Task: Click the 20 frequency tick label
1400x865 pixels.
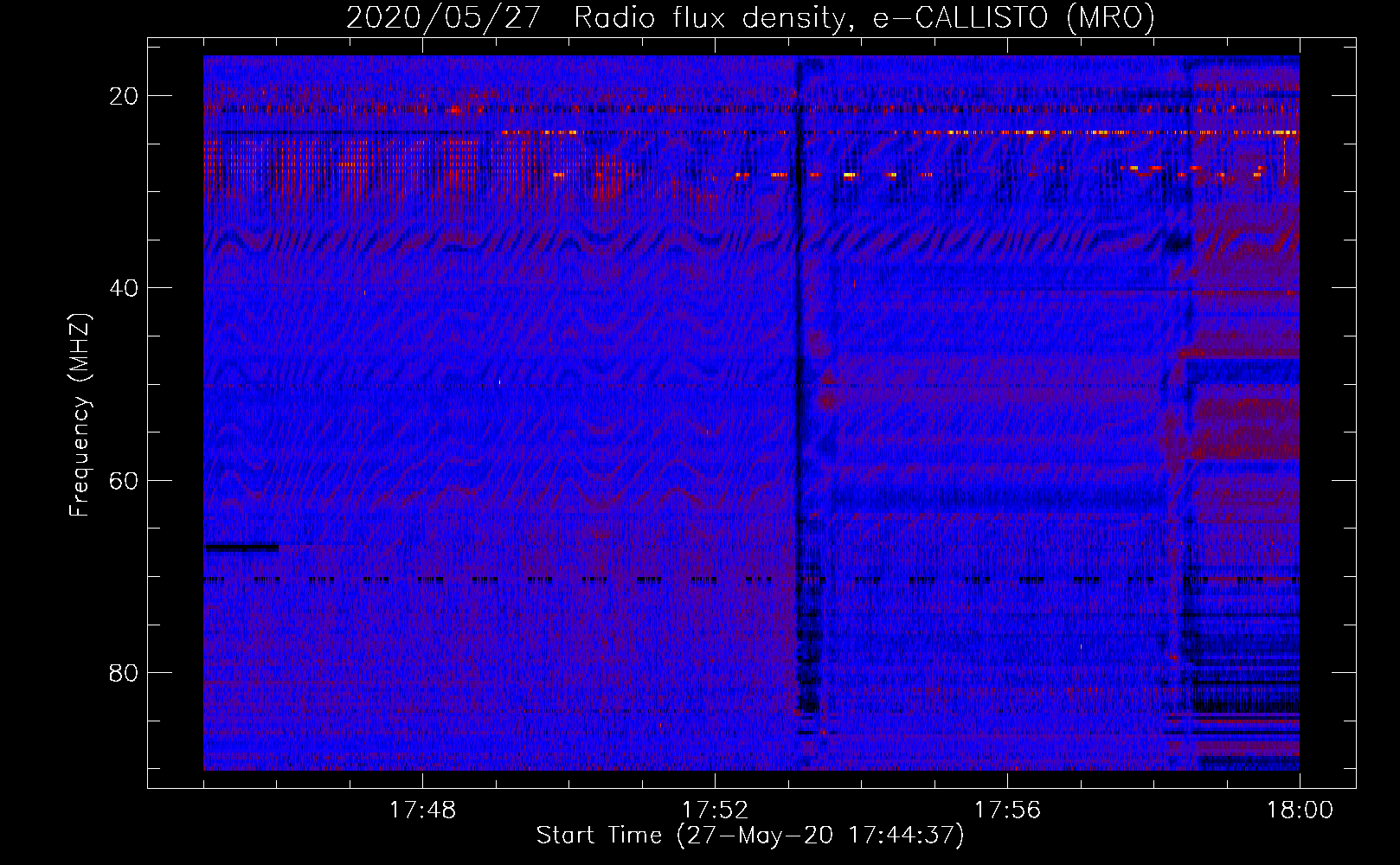Action: [124, 96]
